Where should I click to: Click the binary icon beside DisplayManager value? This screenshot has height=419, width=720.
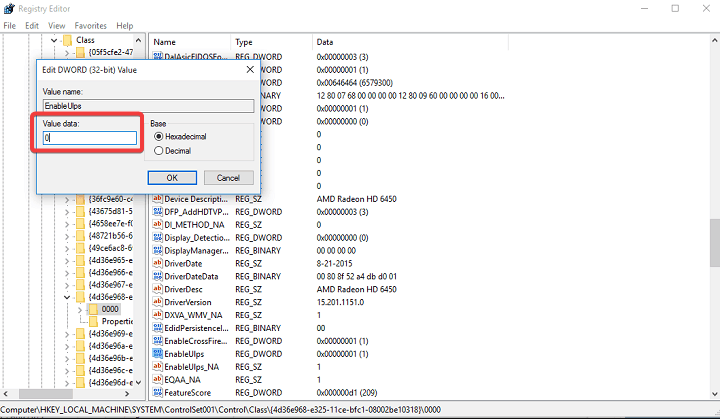[158, 251]
